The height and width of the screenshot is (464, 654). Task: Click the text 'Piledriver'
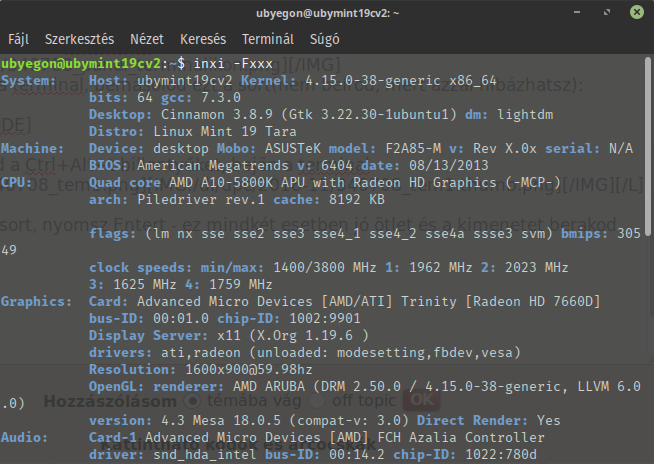[x=177, y=199]
